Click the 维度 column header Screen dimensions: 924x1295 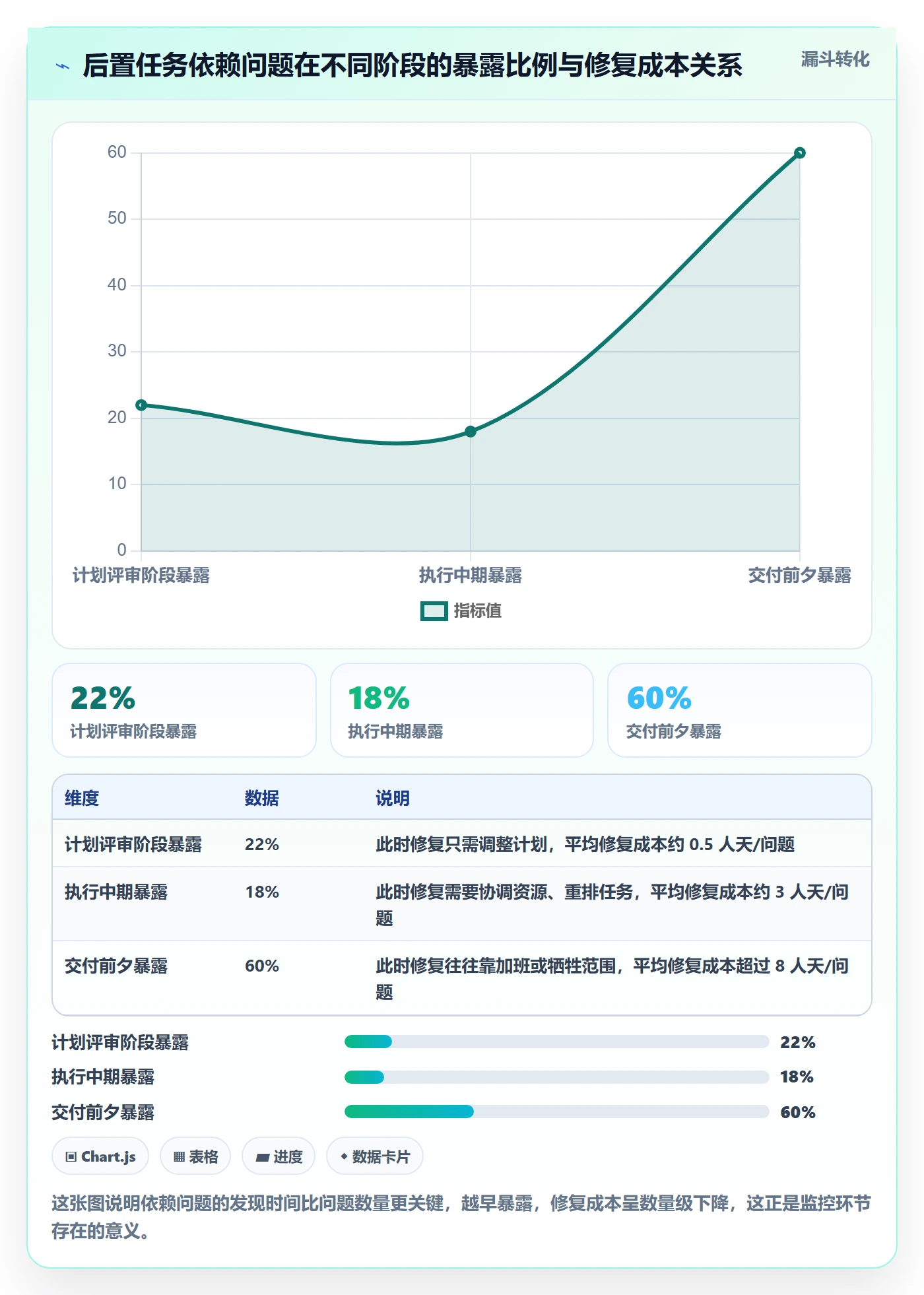pos(82,799)
